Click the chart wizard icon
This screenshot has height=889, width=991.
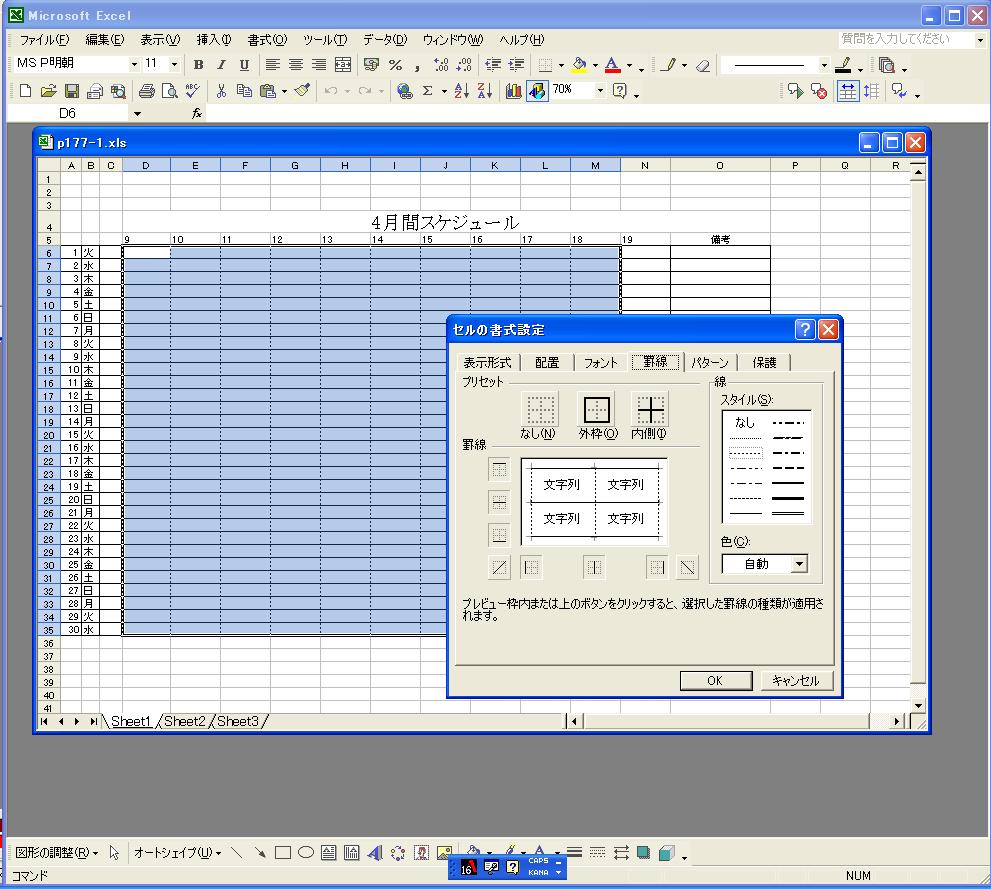(514, 91)
